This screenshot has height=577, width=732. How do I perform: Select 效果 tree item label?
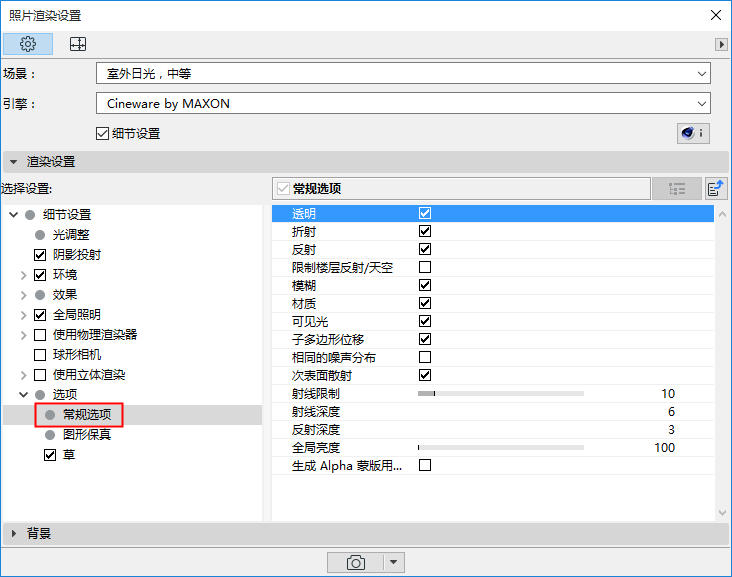point(65,295)
